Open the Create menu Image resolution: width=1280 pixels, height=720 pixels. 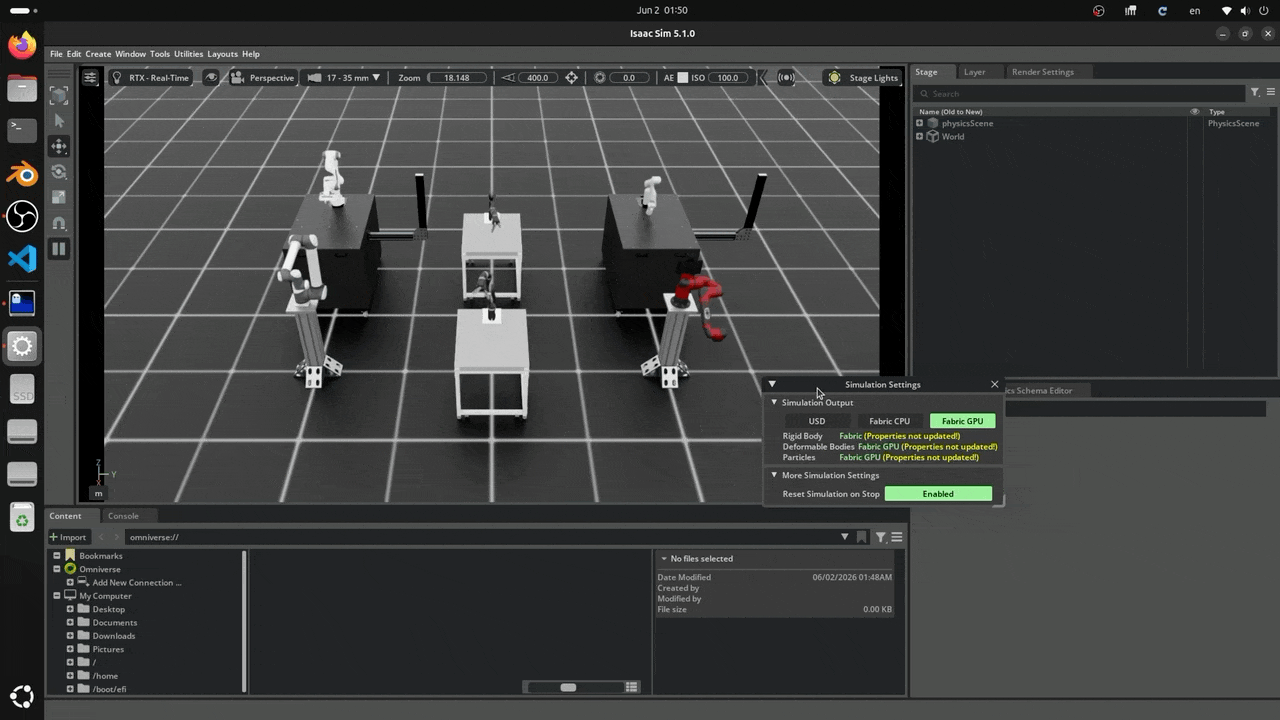(98, 54)
